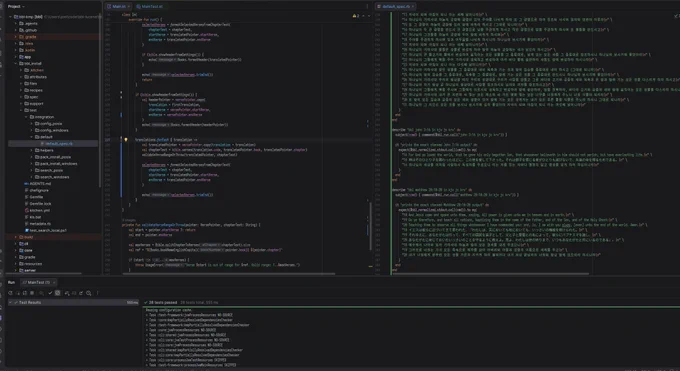Expand the .kotlin folder
This screenshot has width=680, height=371.
[x=16, y=50]
